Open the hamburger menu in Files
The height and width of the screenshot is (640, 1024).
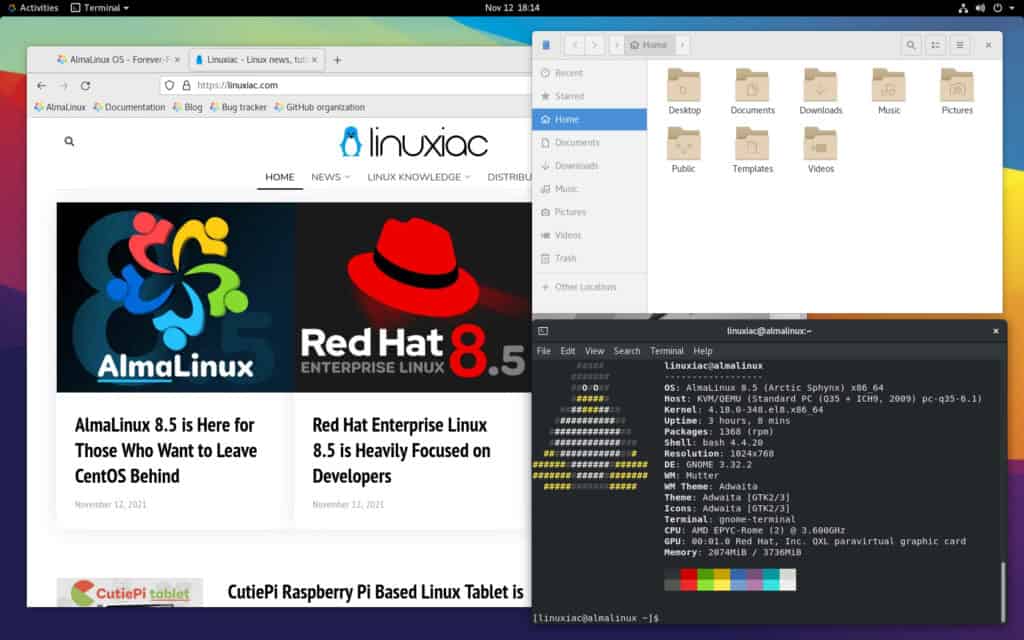tap(959, 45)
